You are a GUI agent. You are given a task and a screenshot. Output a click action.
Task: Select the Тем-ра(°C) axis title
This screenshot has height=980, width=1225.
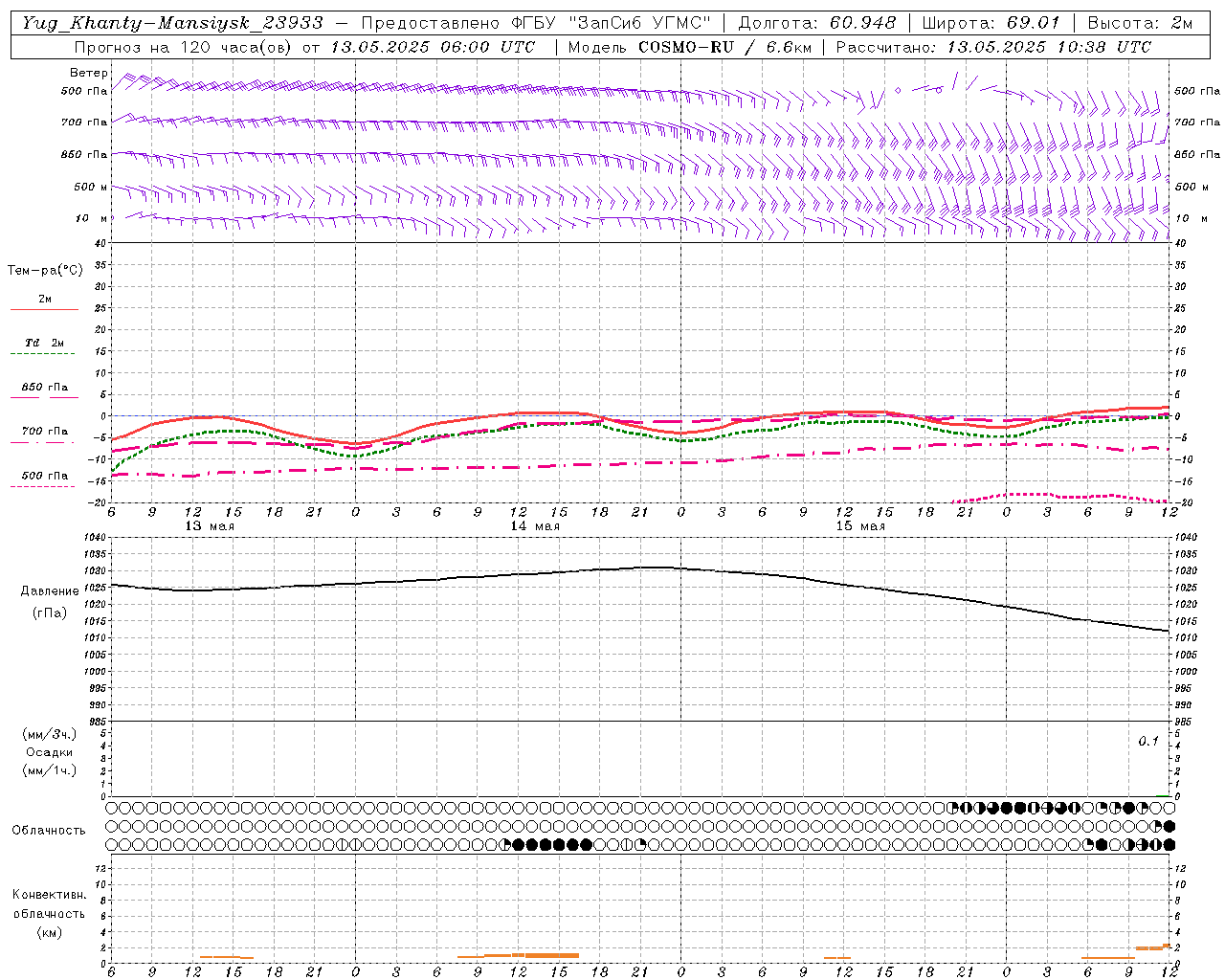(x=45, y=271)
